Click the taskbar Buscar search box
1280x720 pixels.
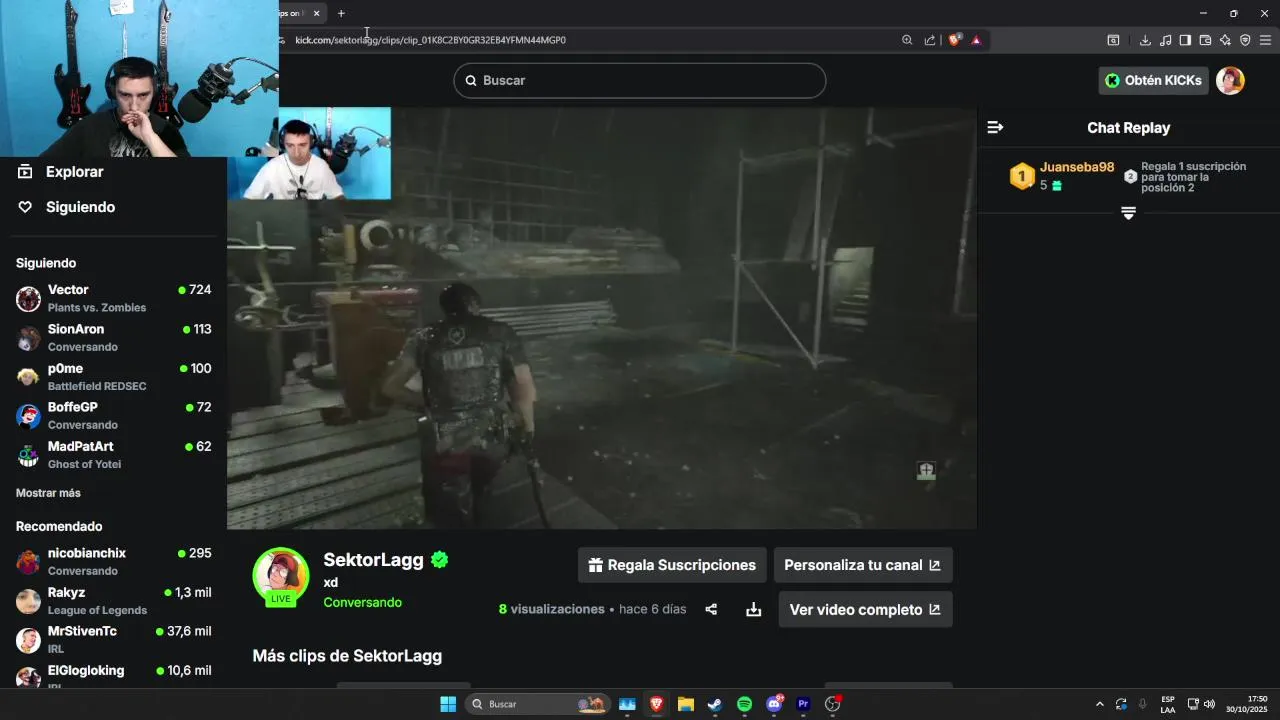(x=538, y=704)
